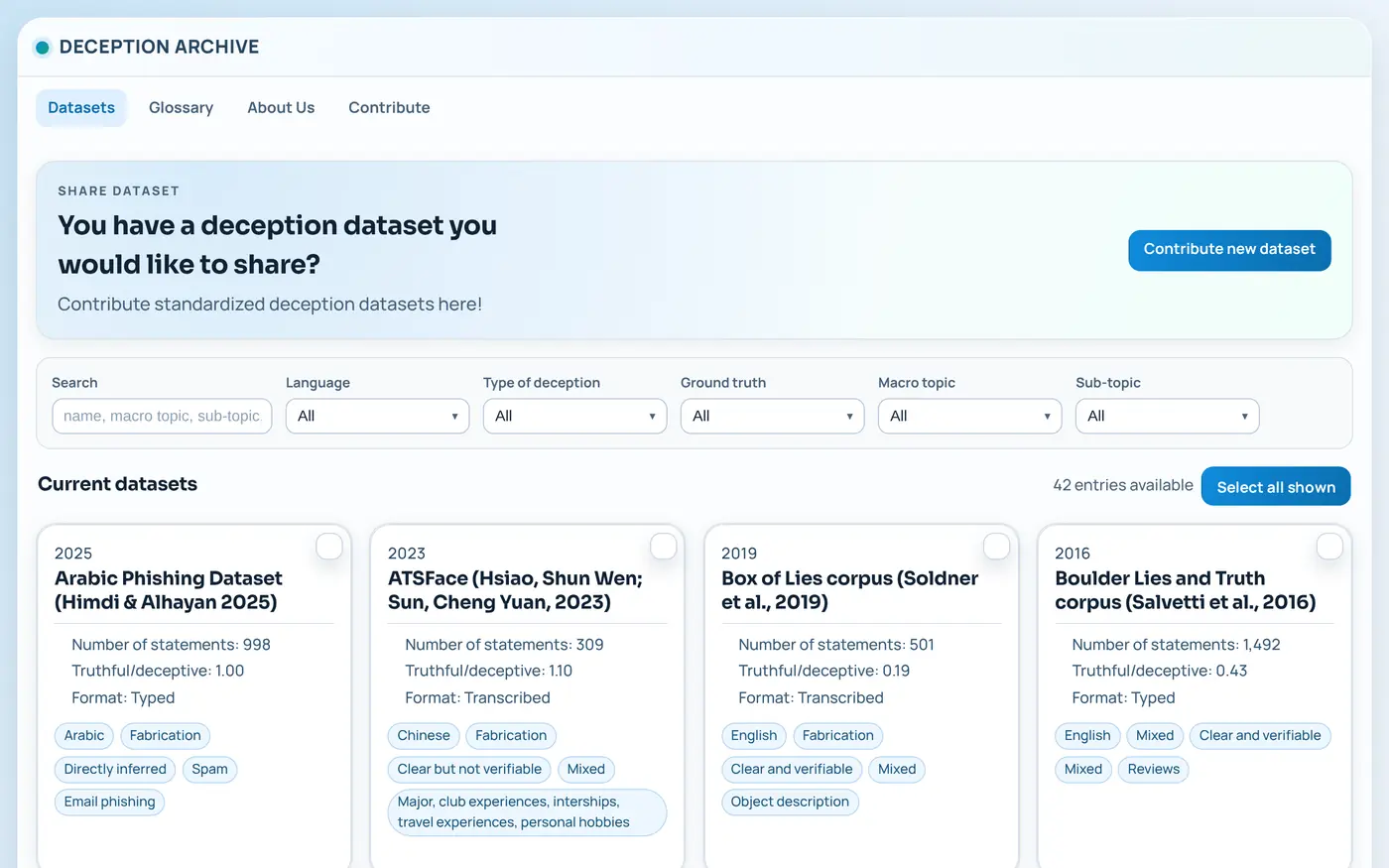
Task: Open the Contribute tab
Action: click(x=389, y=108)
